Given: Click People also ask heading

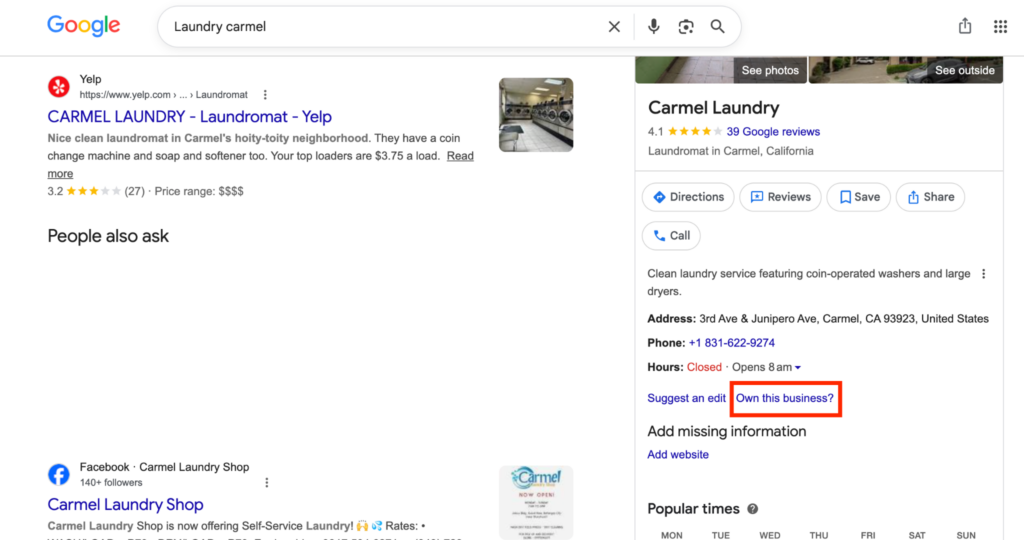Looking at the screenshot, I should (x=108, y=236).
